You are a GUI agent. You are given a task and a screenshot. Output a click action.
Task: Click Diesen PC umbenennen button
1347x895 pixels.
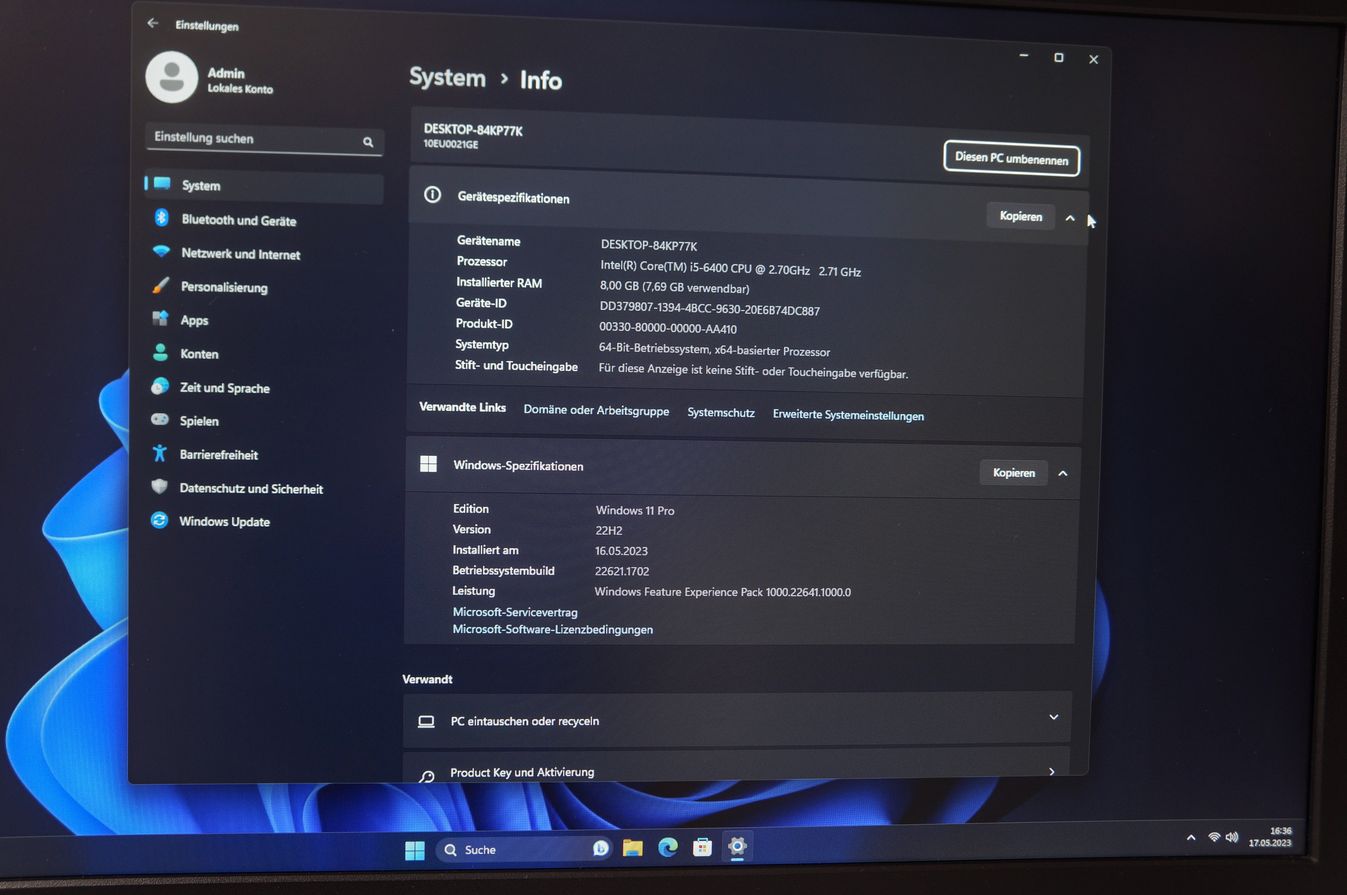click(1011, 158)
